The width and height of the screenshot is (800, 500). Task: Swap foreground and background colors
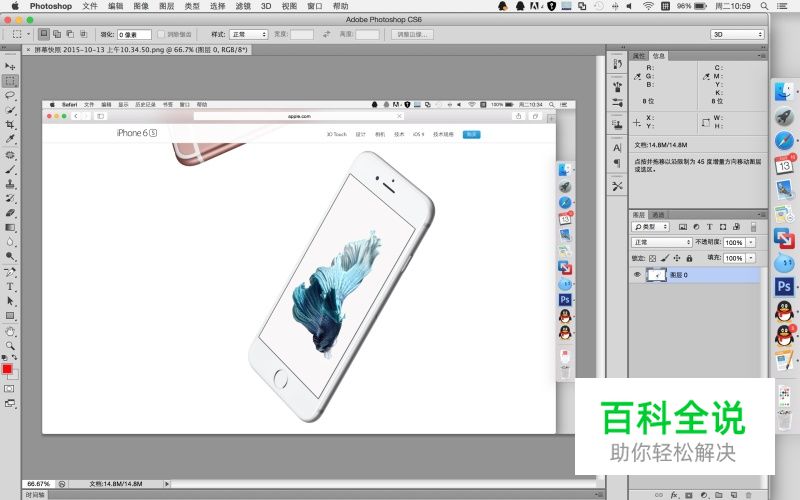pos(15,358)
